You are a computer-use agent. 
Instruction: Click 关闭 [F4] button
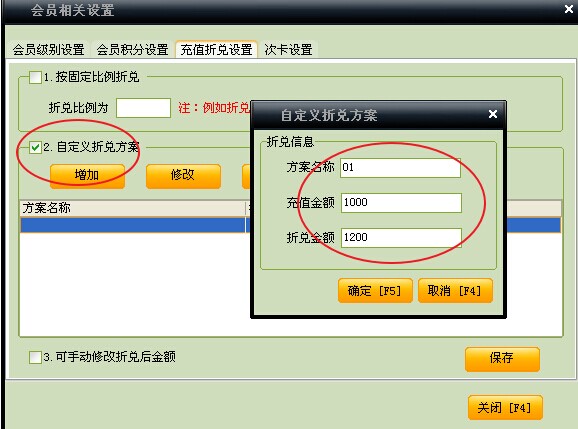(x=505, y=407)
